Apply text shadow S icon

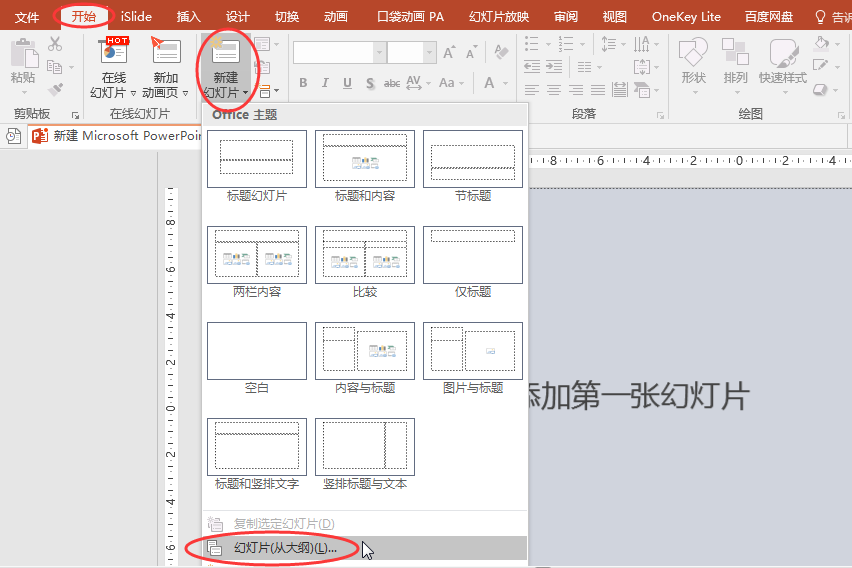pyautogui.click(x=370, y=83)
